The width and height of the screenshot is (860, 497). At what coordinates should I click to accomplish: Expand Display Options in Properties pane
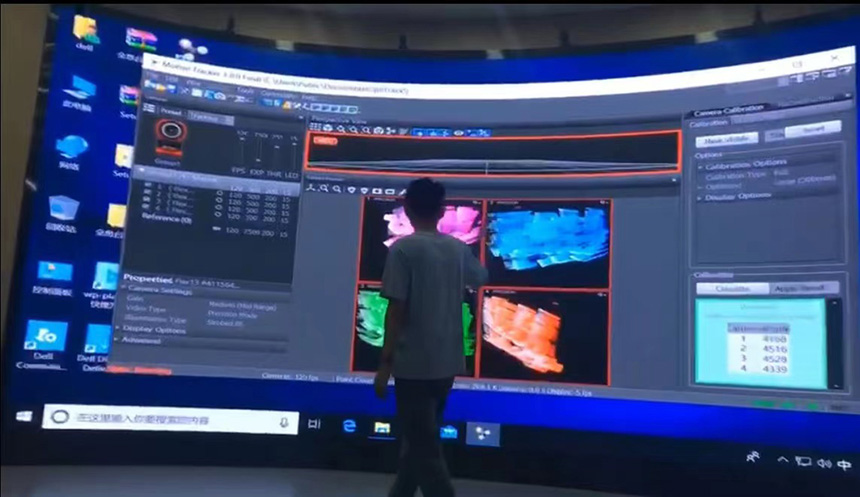[x=118, y=327]
